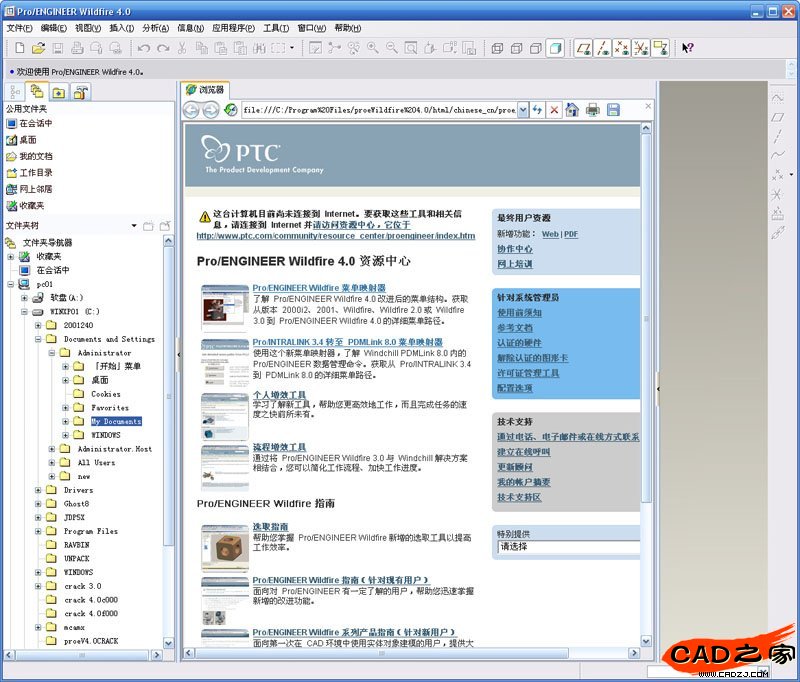Select the 浏览器 tab

click(205, 90)
